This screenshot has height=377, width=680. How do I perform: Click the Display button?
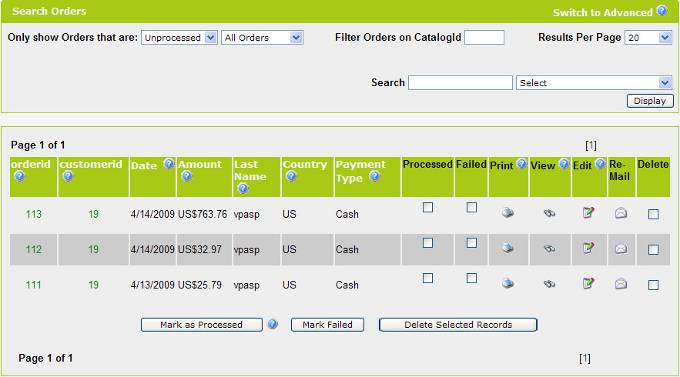pos(650,101)
